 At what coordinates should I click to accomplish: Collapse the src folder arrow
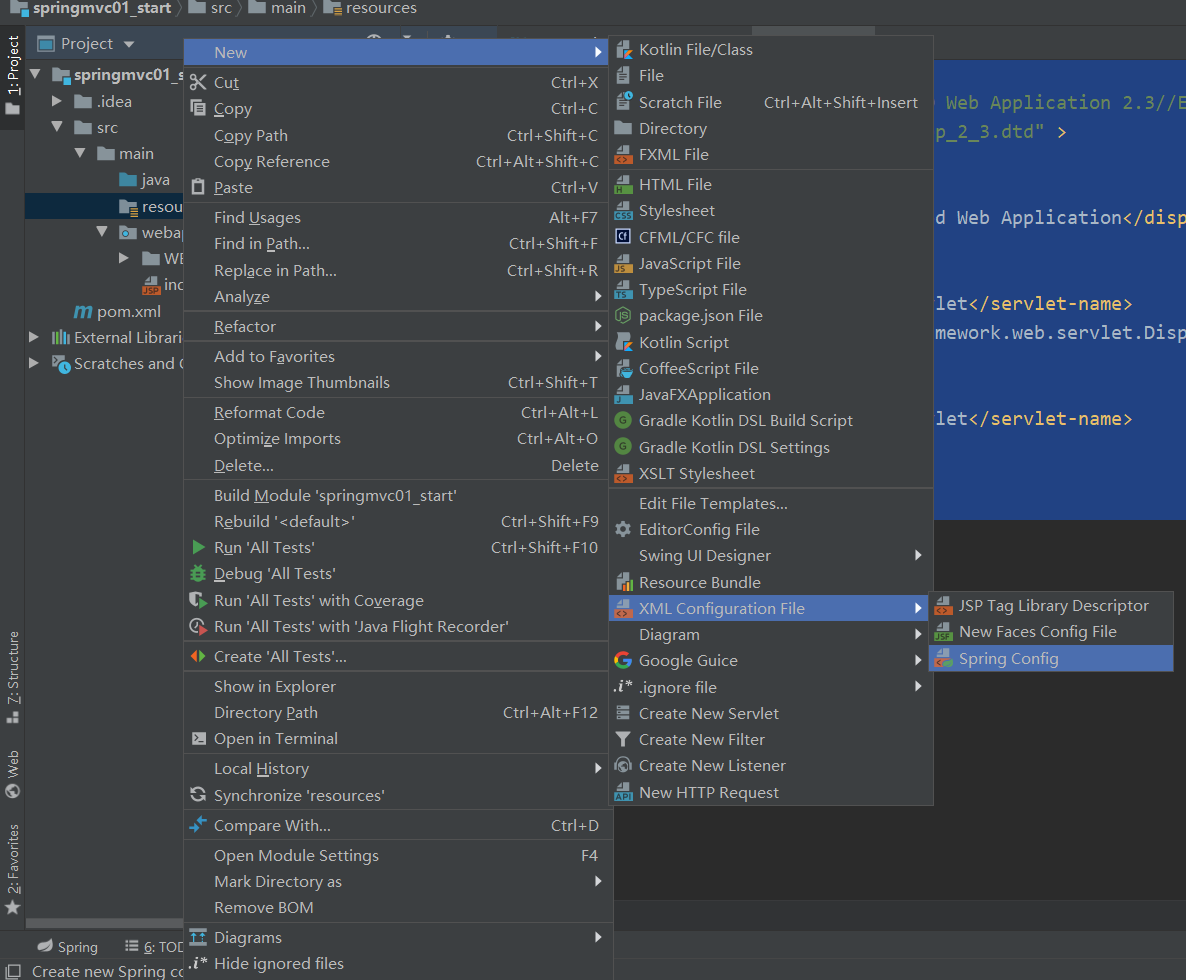57,127
